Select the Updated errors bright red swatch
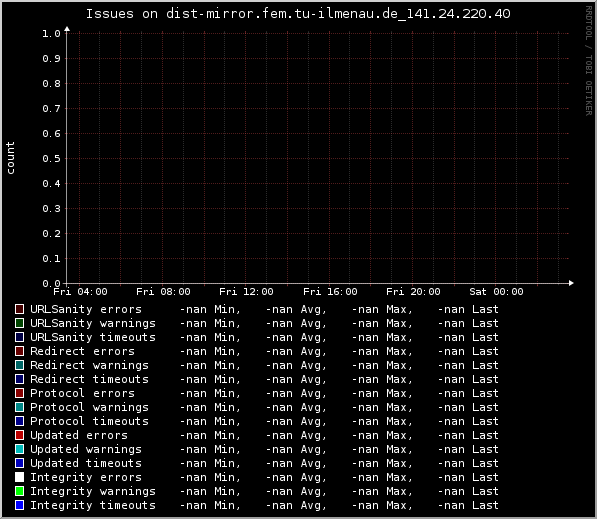Viewport: 597px width, 519px height. click(19, 435)
